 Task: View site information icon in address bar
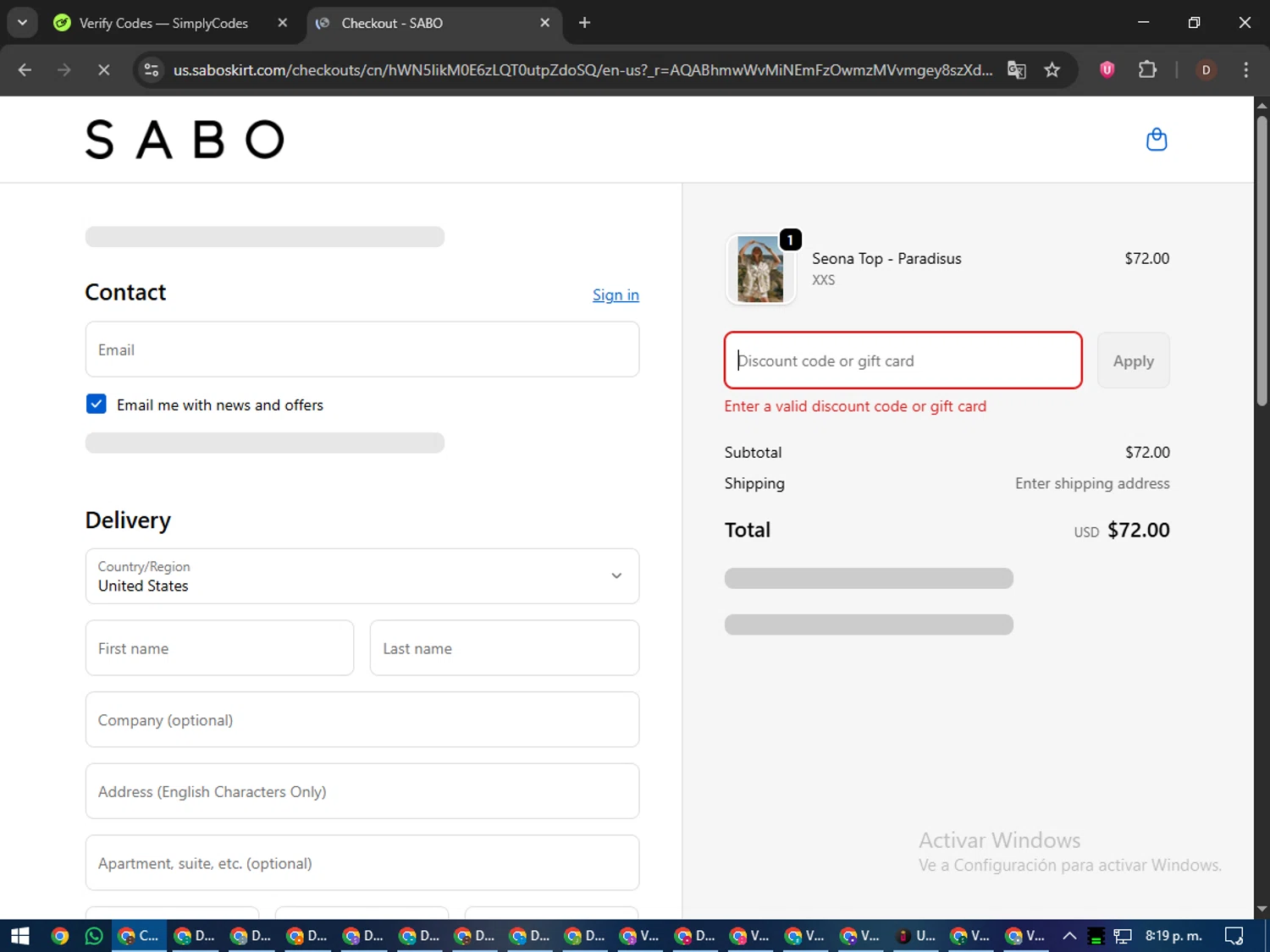point(152,70)
